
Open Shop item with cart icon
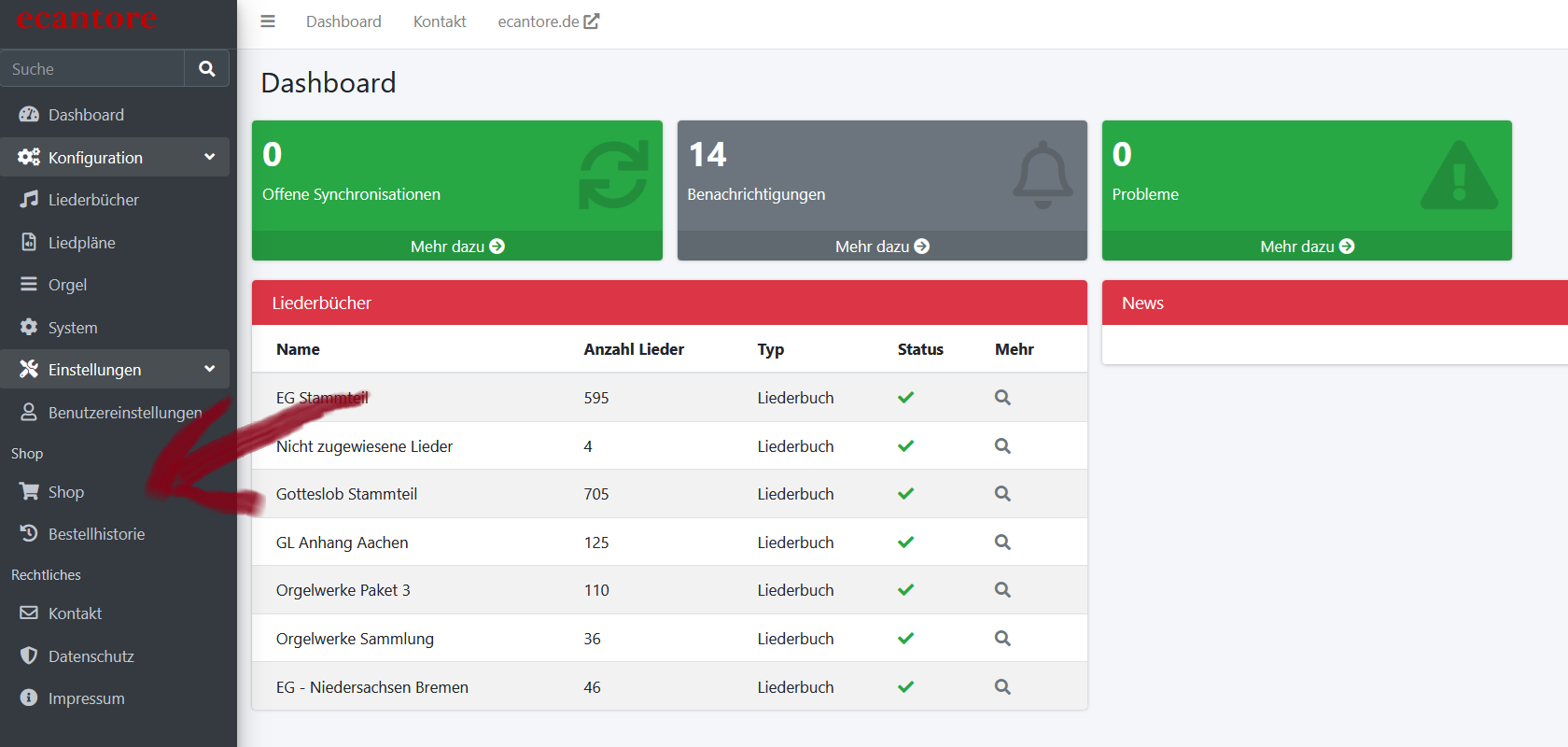[115, 492]
